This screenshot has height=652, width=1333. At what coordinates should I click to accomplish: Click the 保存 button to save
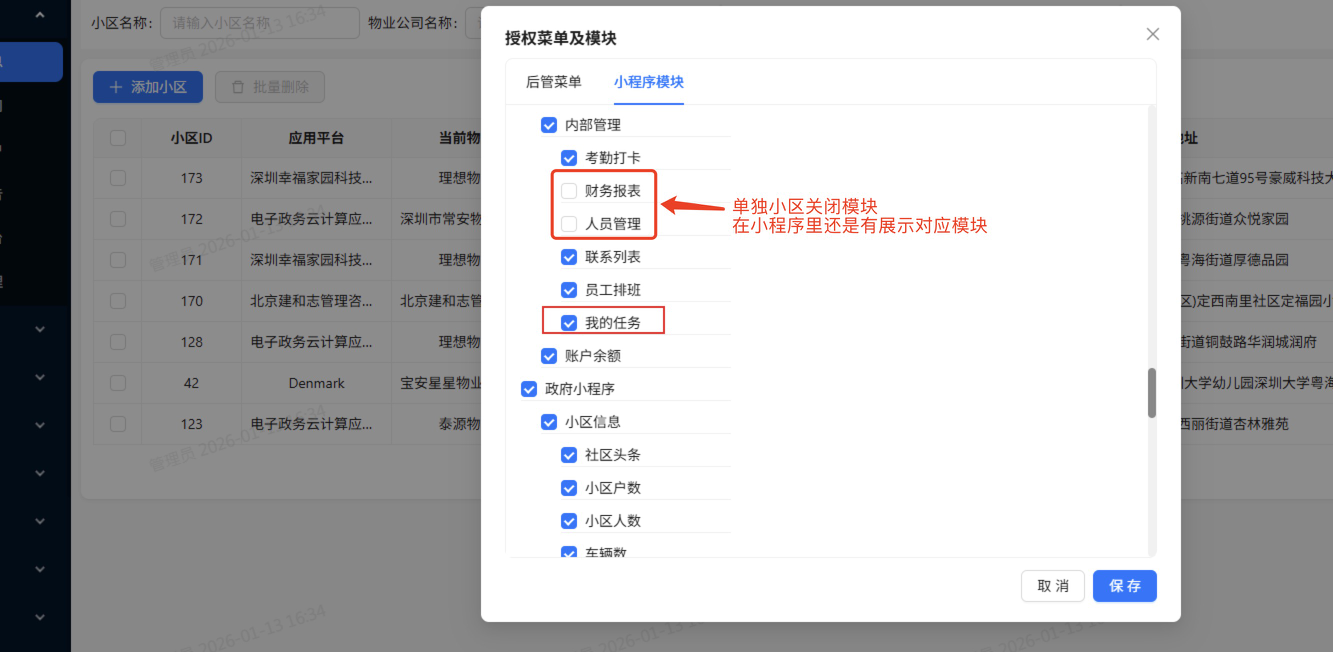[1124, 586]
